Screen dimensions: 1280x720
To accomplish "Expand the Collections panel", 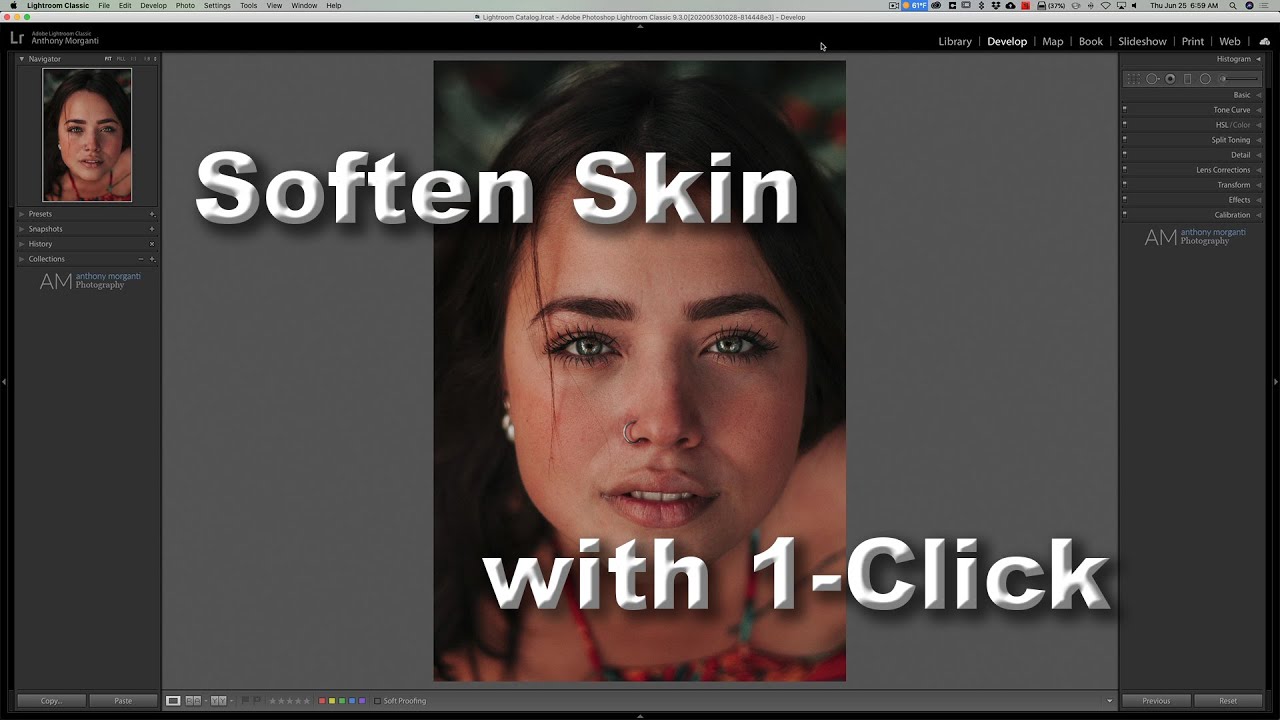I will (22, 259).
